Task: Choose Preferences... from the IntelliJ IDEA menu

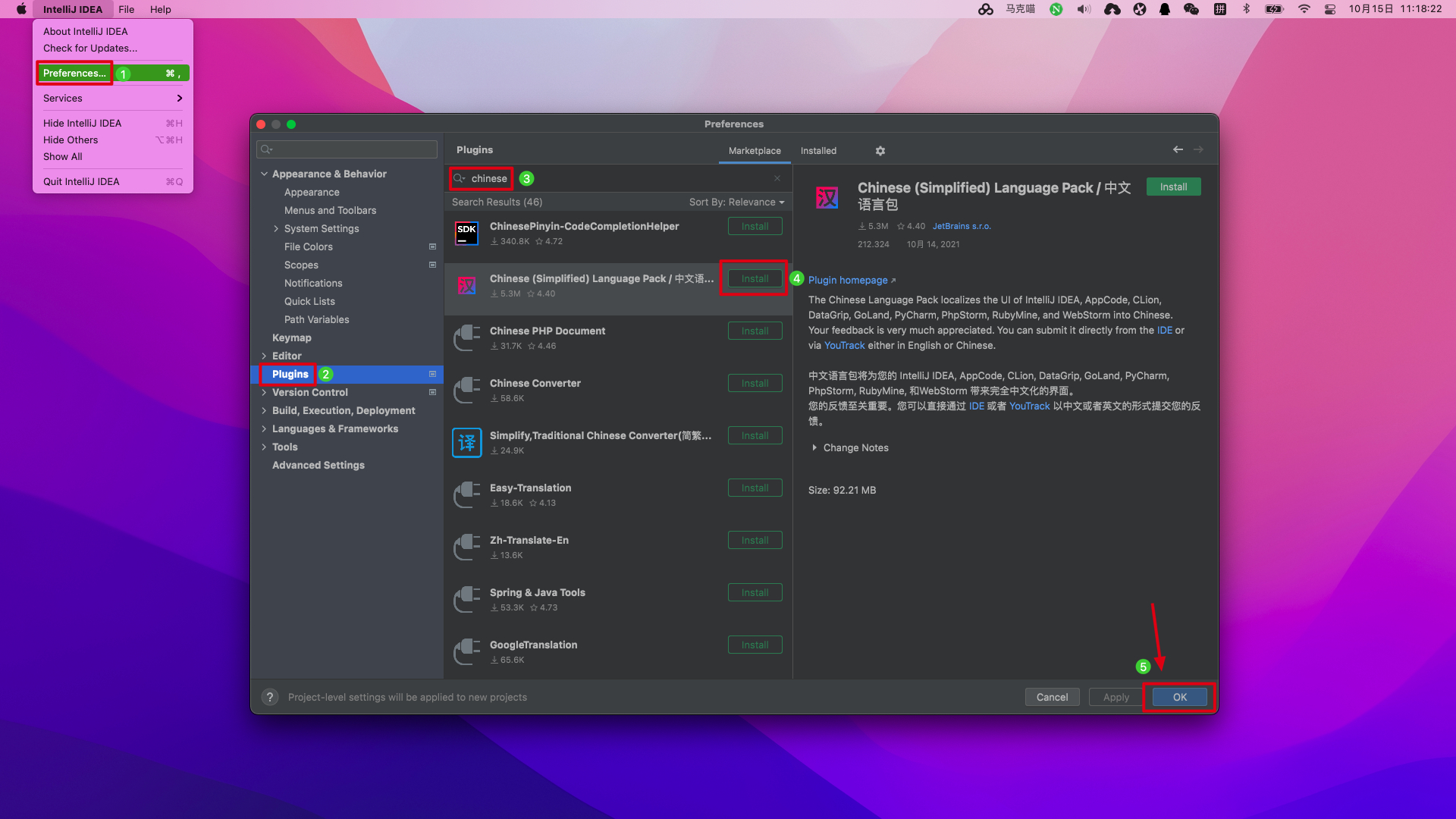Action: 113,73
